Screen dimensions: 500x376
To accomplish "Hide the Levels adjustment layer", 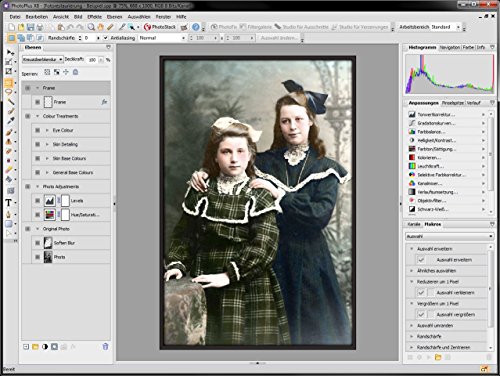I will [x=38, y=201].
